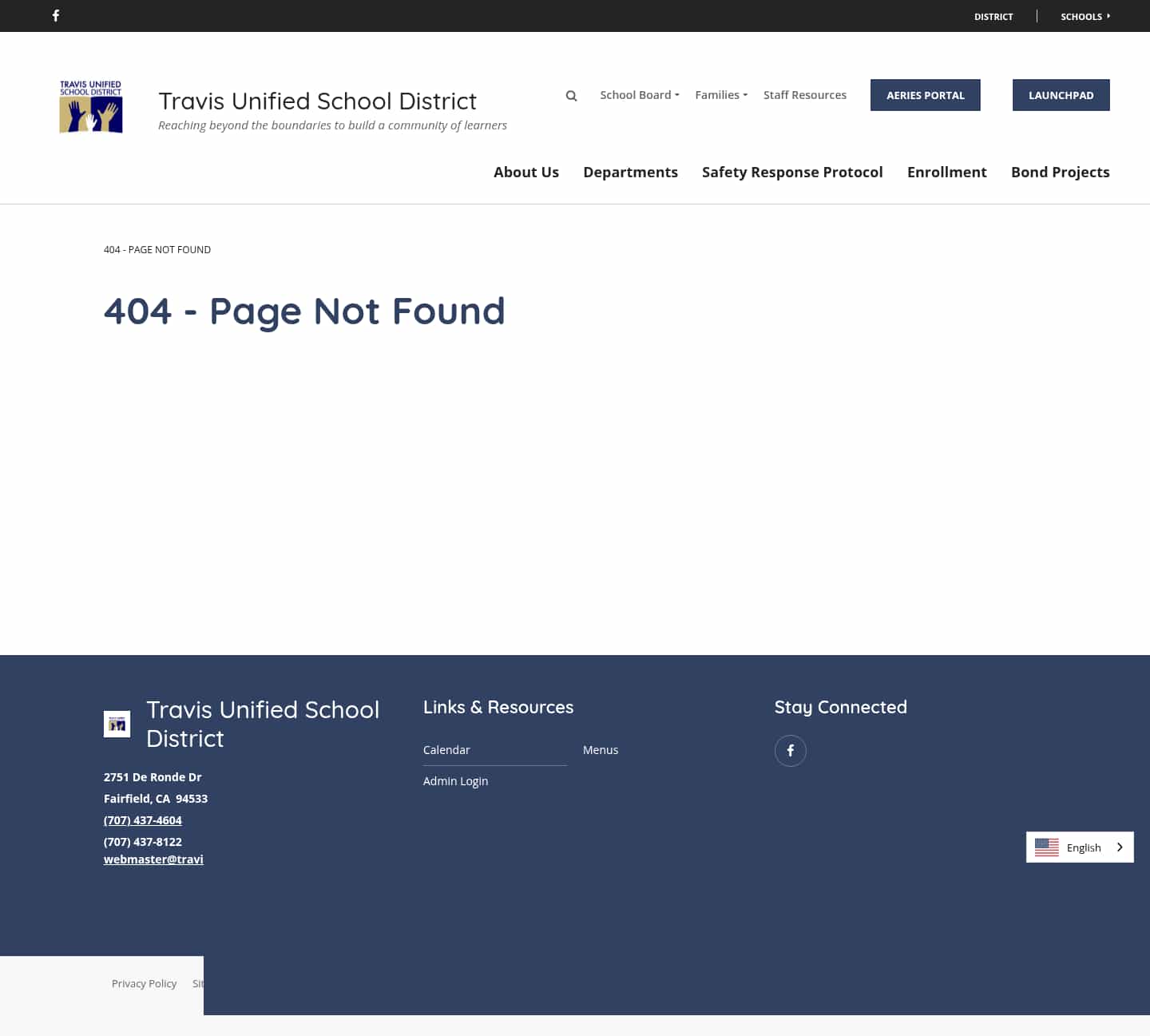Expand the SCHOOLS menu in the top bar

pos(1085,16)
